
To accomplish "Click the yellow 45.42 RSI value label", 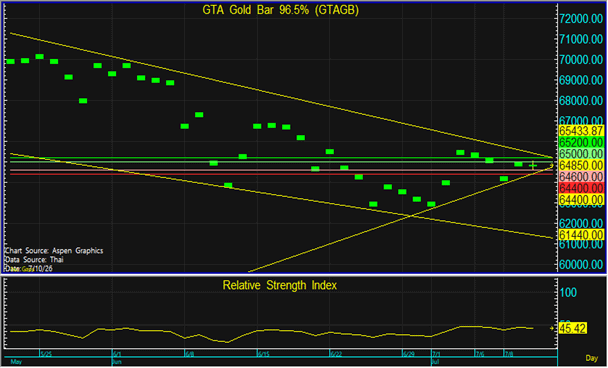I will pos(573,328).
